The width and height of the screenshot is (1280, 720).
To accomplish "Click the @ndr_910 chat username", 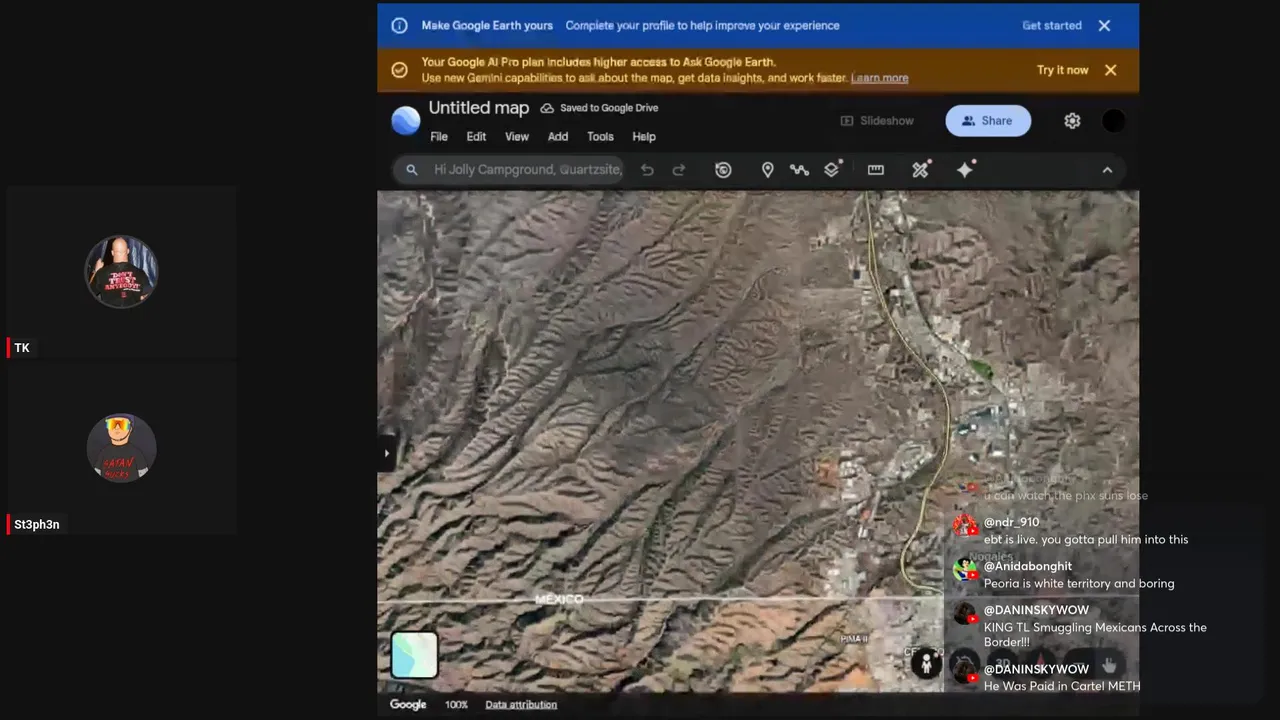I will pos(1012,522).
